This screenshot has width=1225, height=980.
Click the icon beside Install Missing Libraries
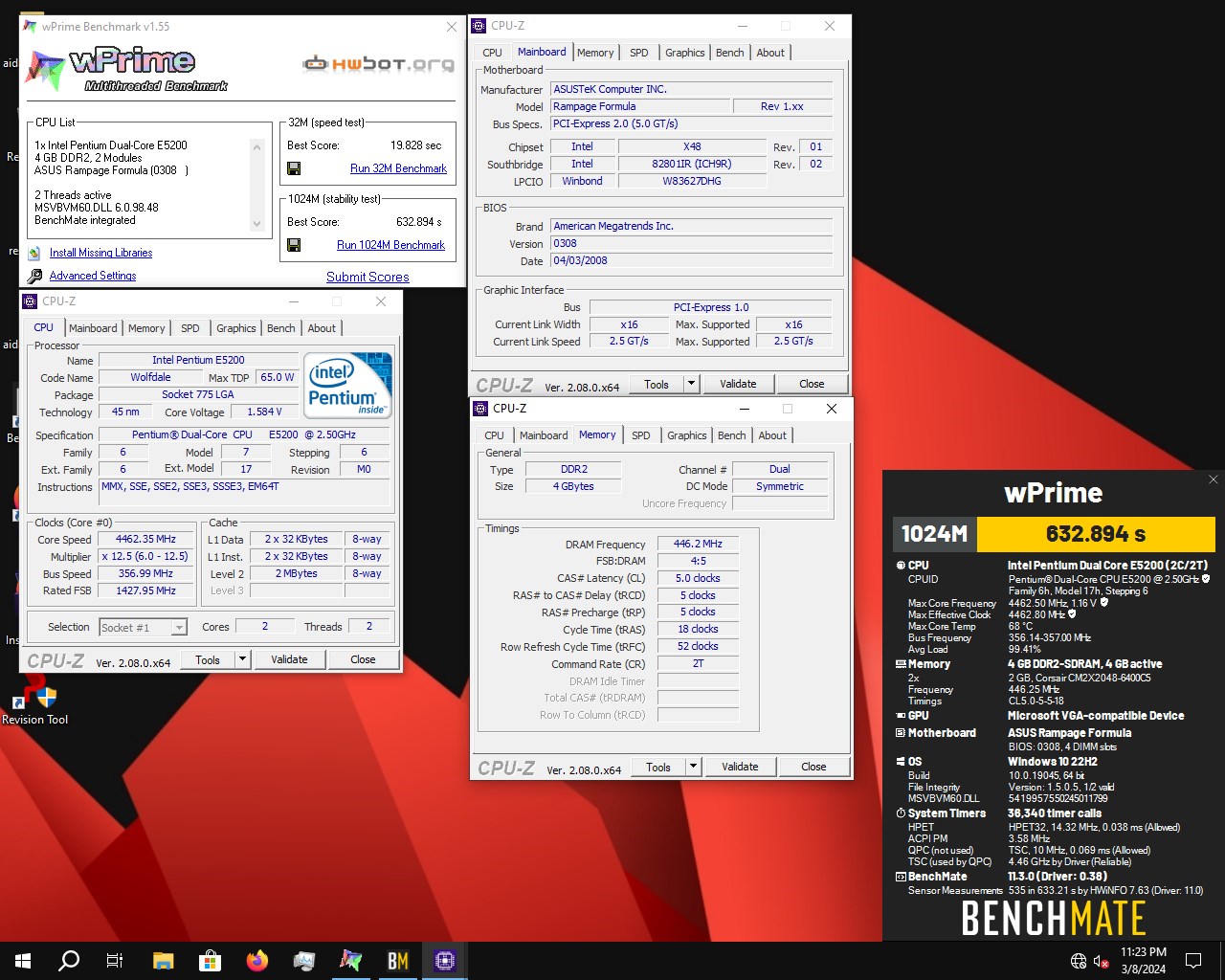34,253
